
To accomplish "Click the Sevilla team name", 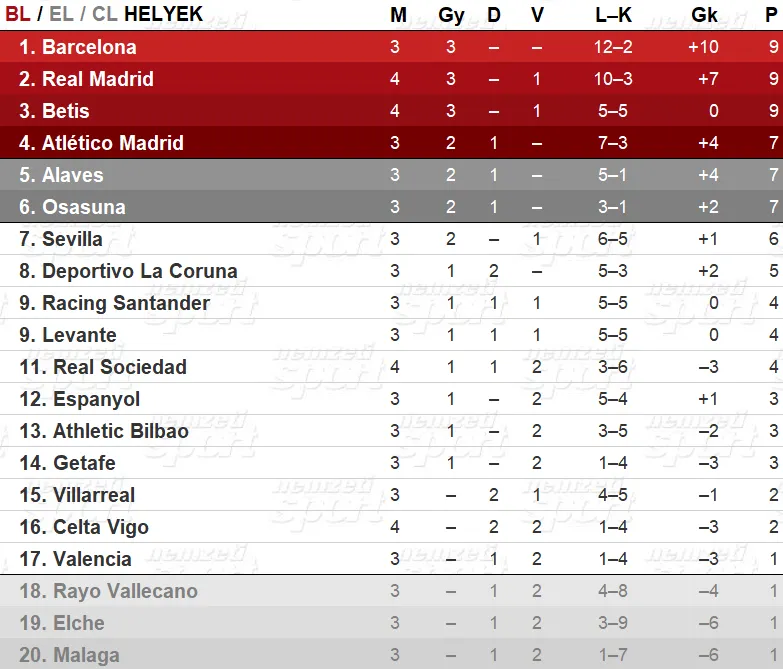I will pos(72,239).
